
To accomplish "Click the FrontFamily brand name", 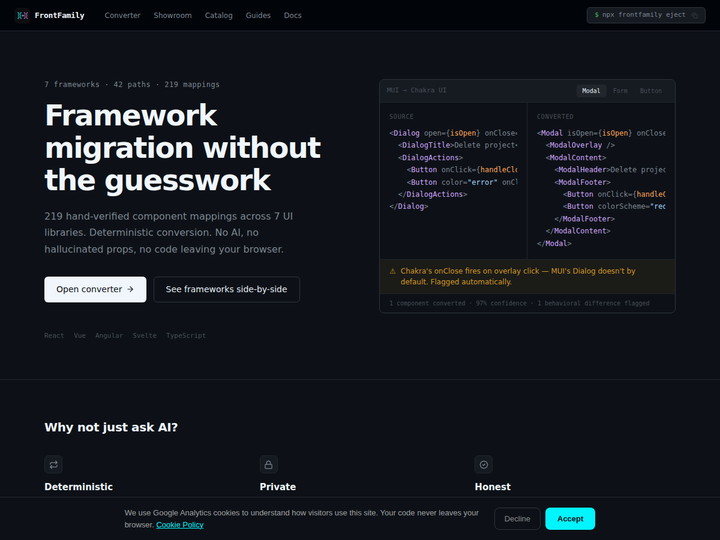I will coord(60,15).
